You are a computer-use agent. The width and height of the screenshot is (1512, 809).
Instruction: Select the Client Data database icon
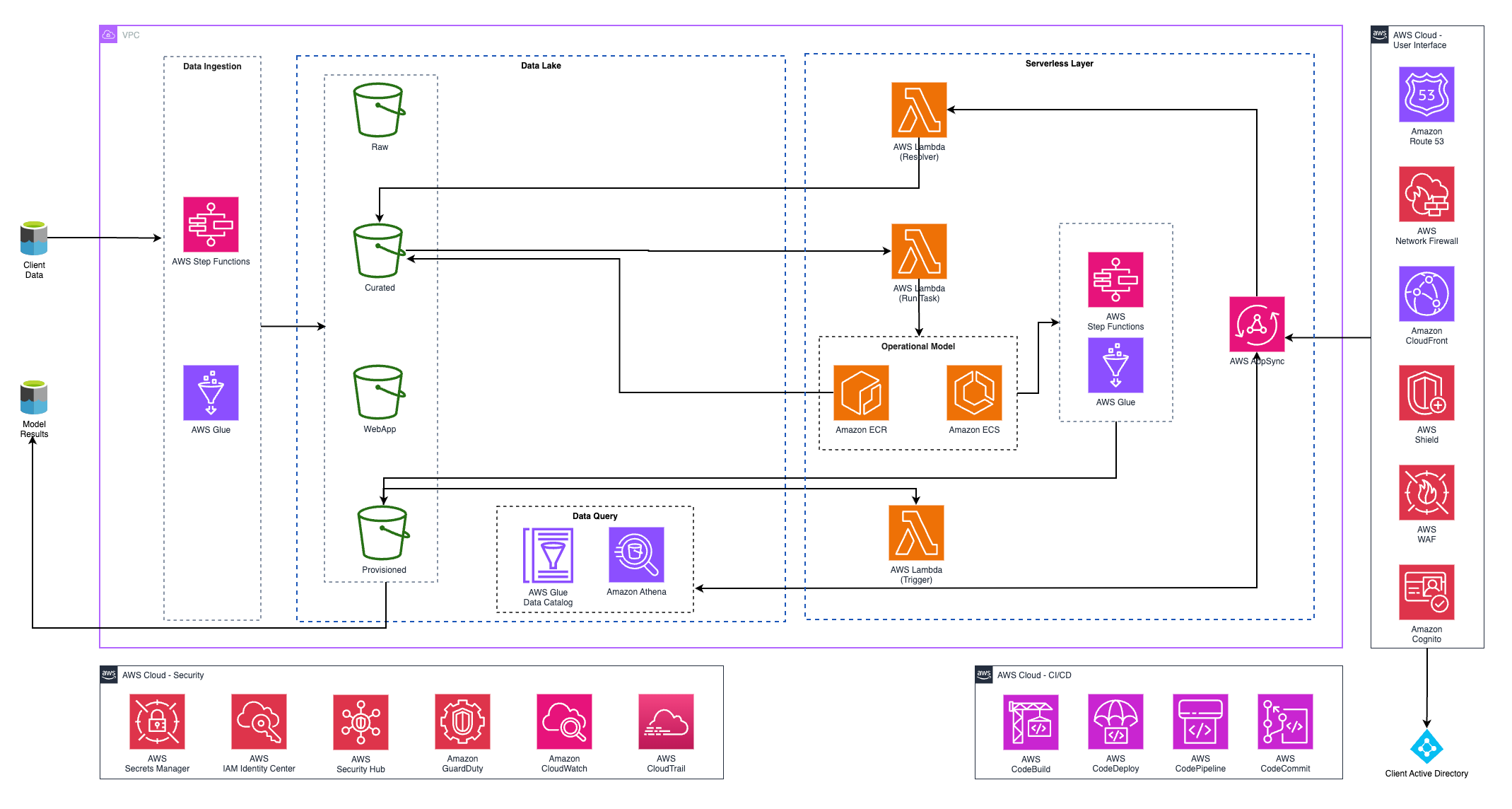tap(34, 238)
